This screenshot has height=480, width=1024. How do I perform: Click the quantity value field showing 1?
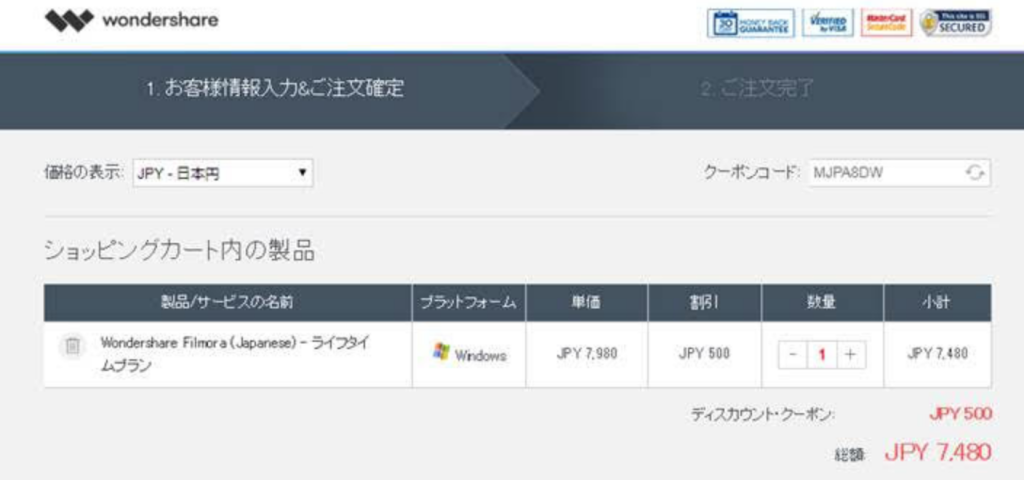[x=822, y=355]
